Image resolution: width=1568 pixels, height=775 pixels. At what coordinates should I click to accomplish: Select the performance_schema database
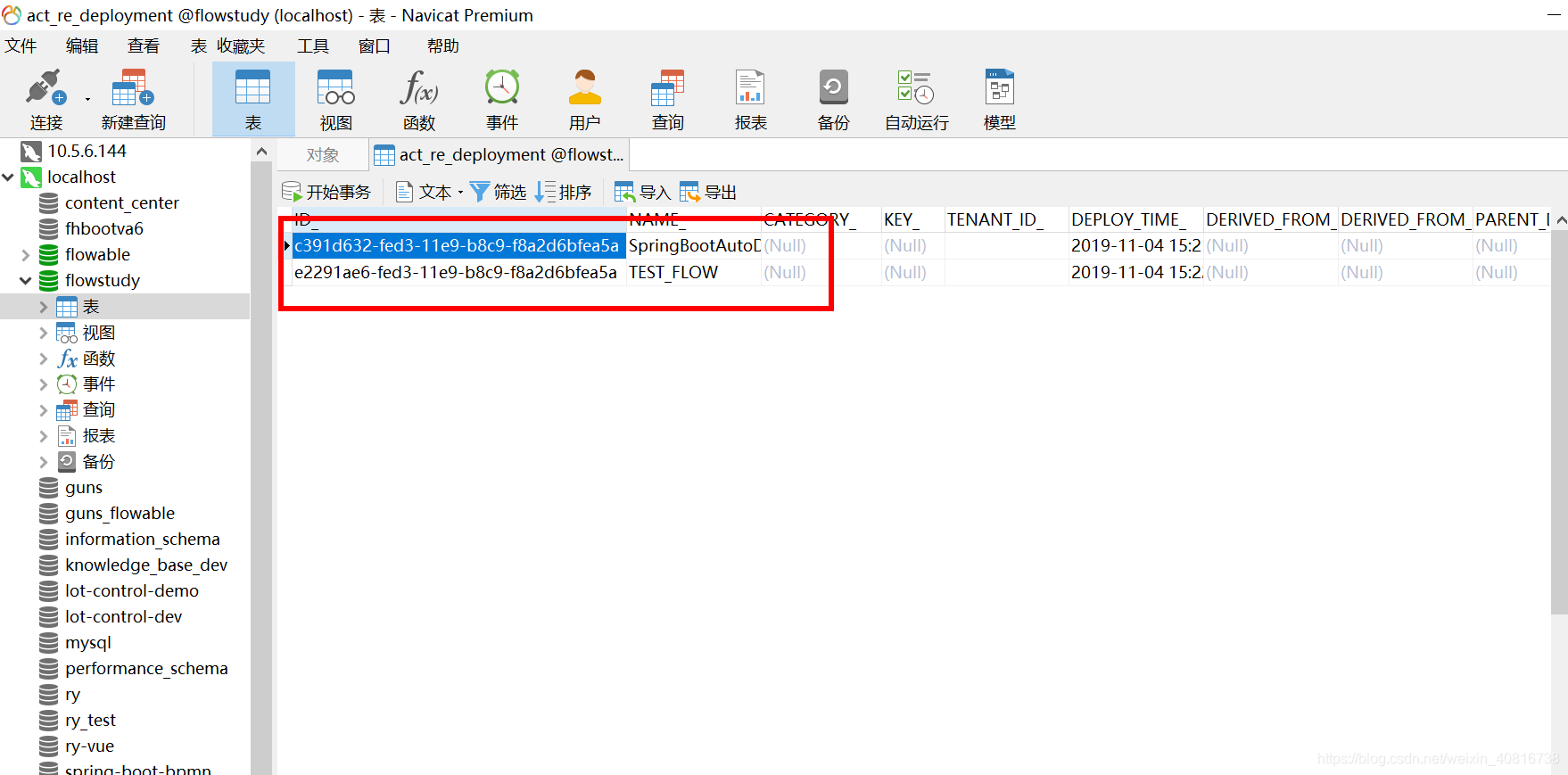point(146,669)
